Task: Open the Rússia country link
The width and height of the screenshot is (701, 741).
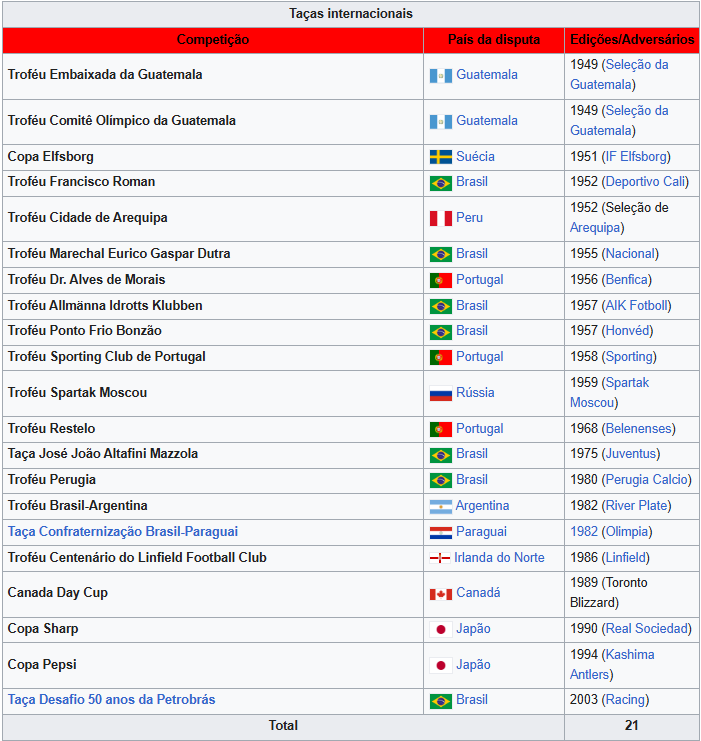Action: click(475, 392)
